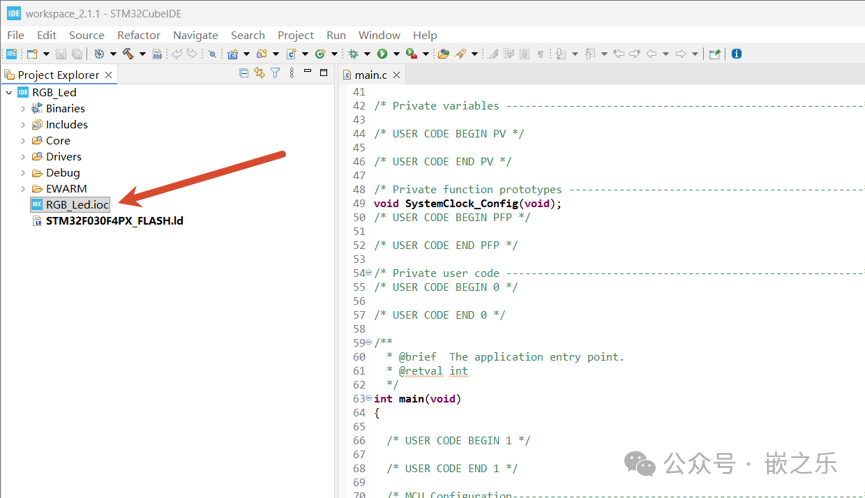Viewport: 865px width, 498px height.
Task: Click the next annotation icon
Action: click(560, 53)
